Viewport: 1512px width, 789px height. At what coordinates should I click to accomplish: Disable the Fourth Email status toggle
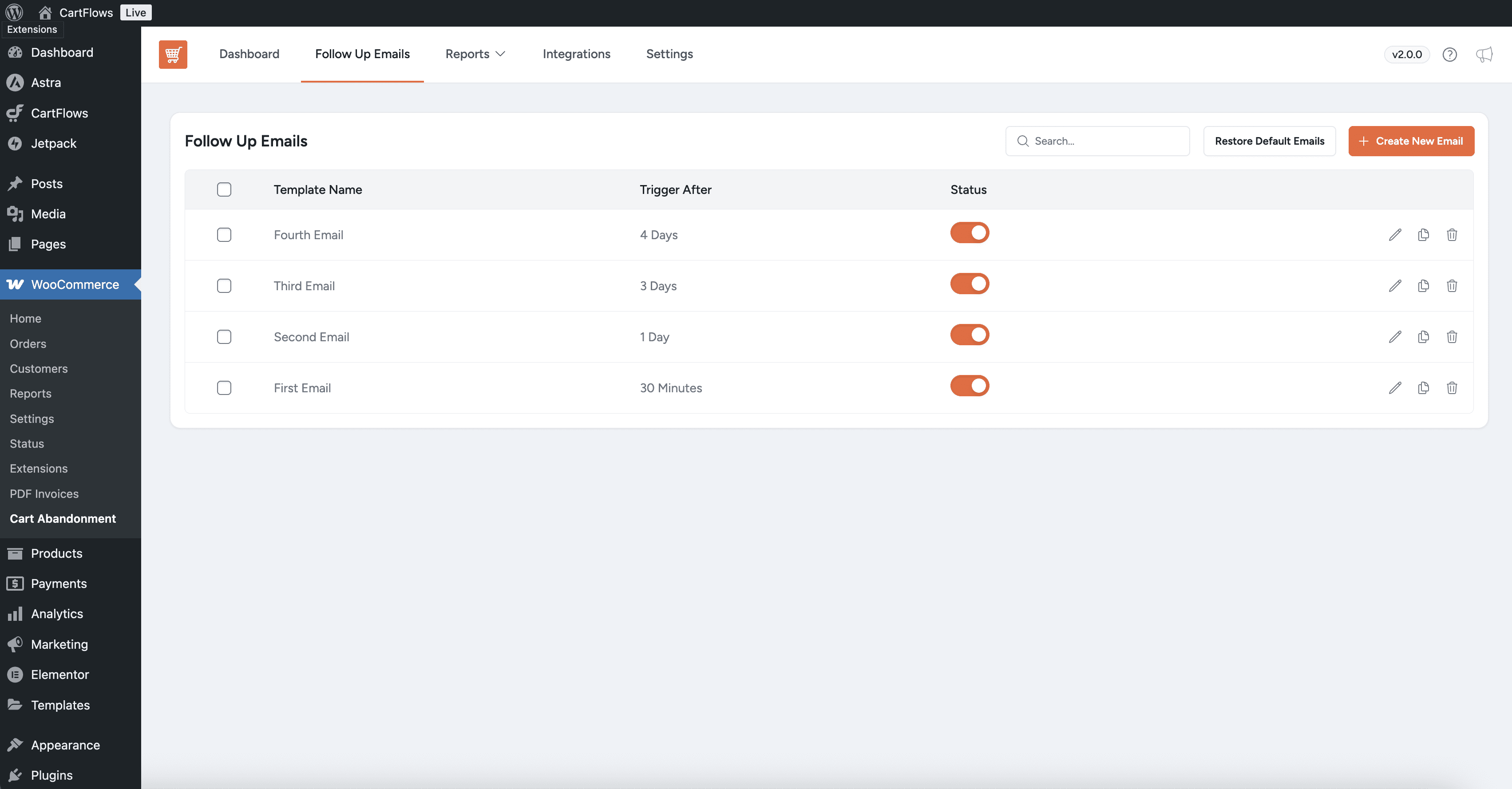point(969,233)
